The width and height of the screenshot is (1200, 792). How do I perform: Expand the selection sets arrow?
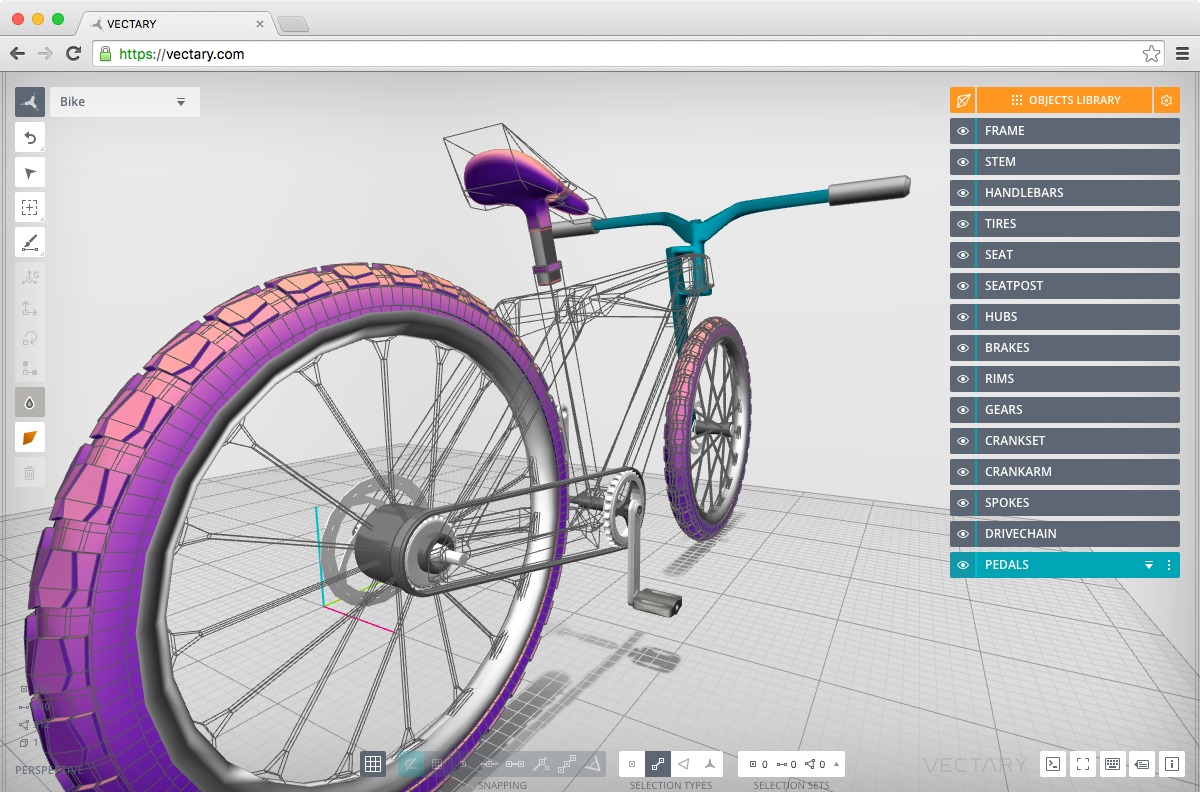(836, 764)
